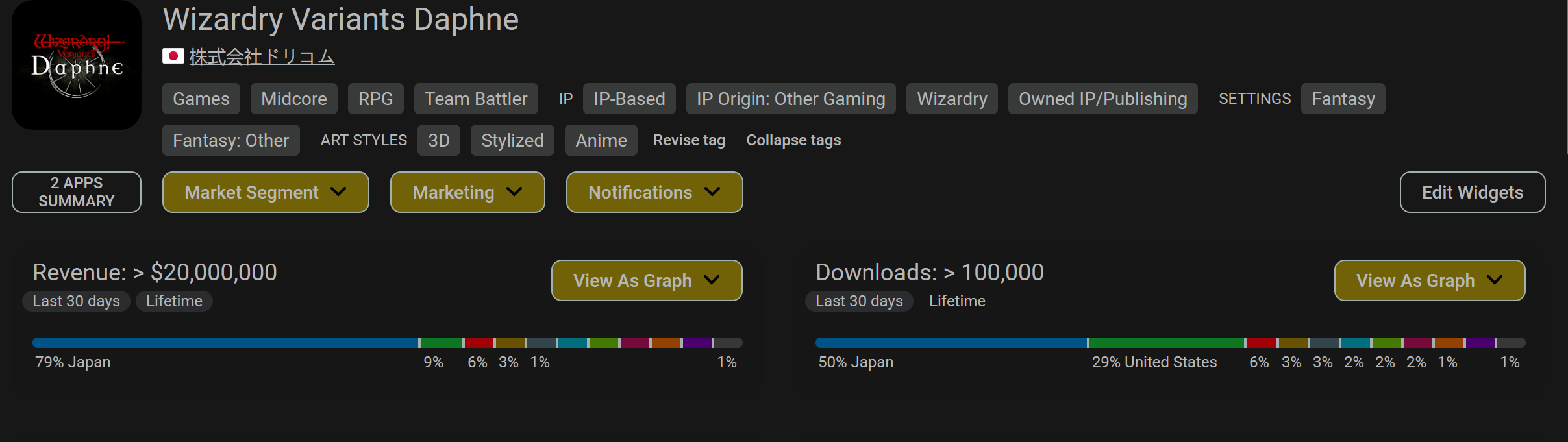The height and width of the screenshot is (442, 1568).
Task: Click the IP Origin: Other Gaming tag
Action: pos(791,99)
